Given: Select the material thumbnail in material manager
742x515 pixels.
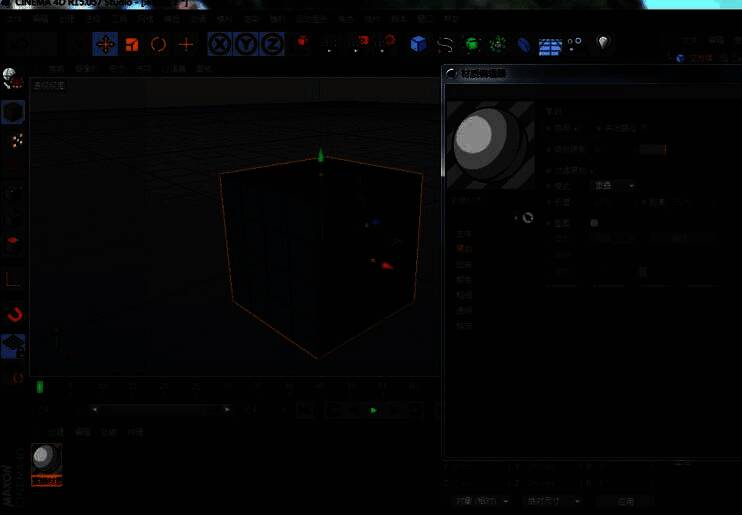Looking at the screenshot, I should tap(46, 459).
